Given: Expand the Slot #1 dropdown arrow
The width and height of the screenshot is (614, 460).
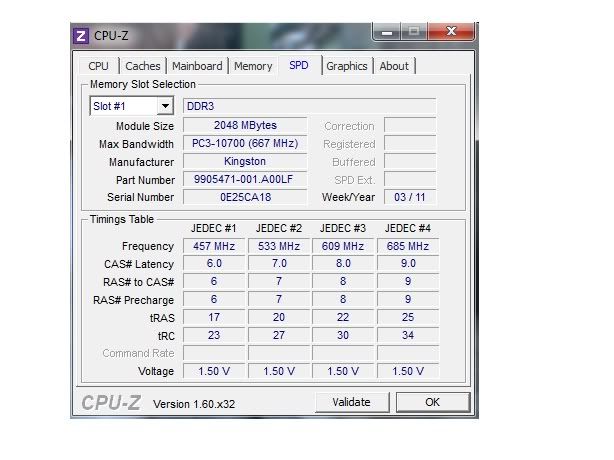Looking at the screenshot, I should tap(165, 106).
